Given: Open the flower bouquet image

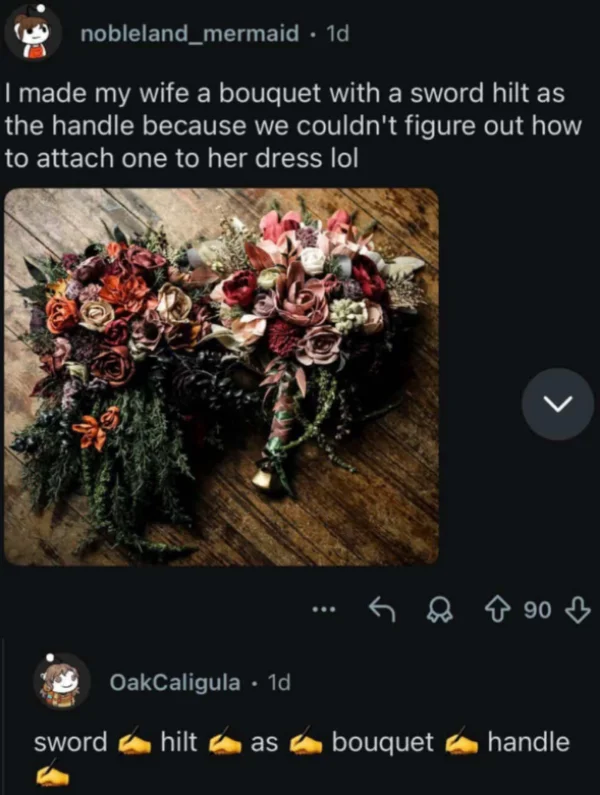Looking at the screenshot, I should [x=221, y=376].
